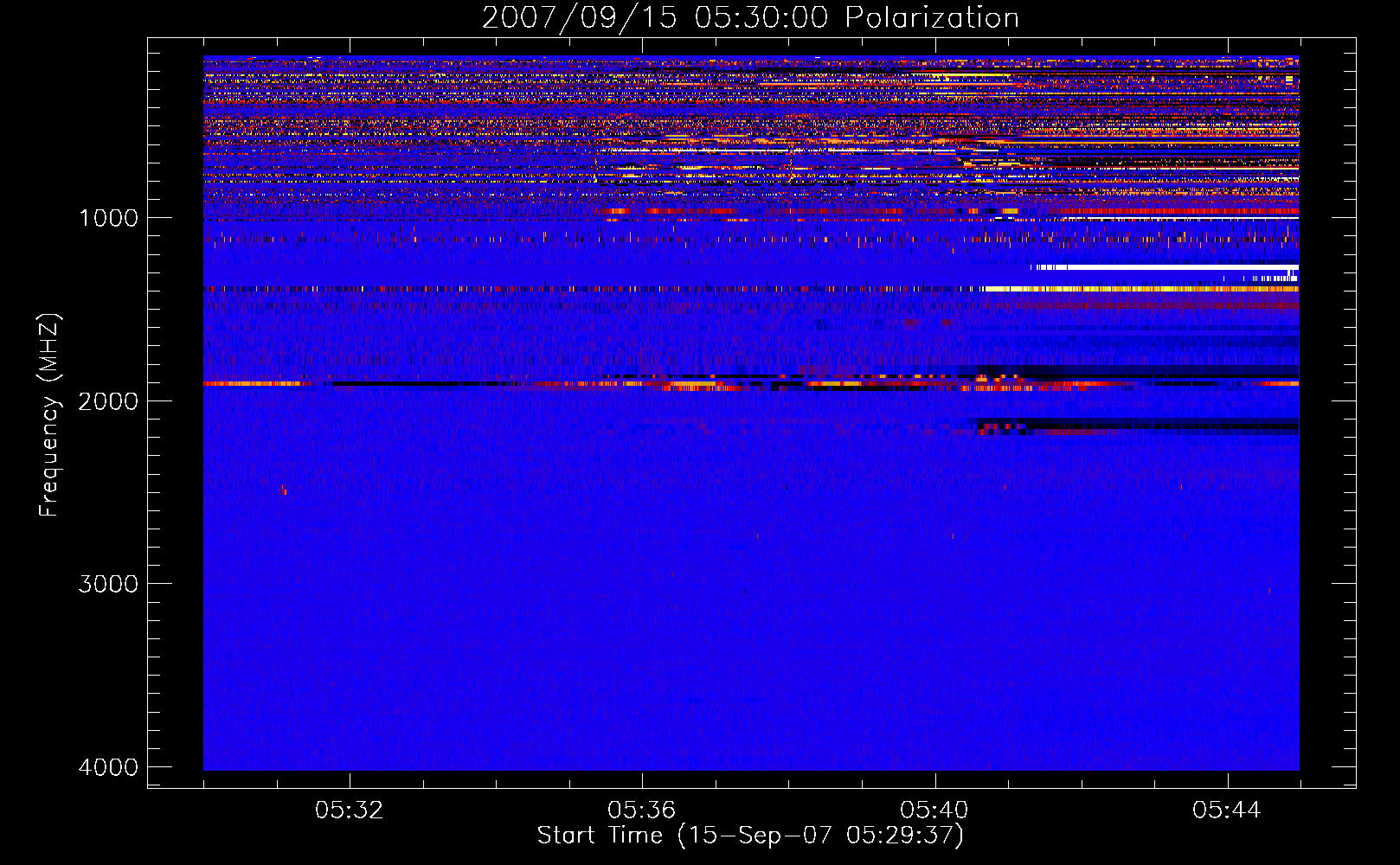Click the 'Start Time (15-Sep-07 05:29:37)' axis label
The image size is (1400, 865).
pyautogui.click(x=750, y=836)
